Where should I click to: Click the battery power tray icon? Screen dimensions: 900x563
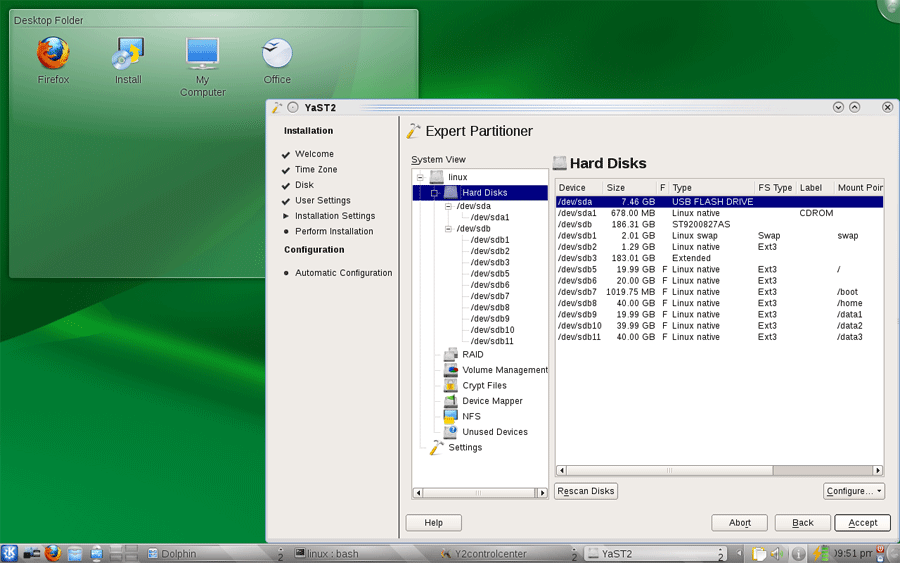pyautogui.click(x=820, y=553)
